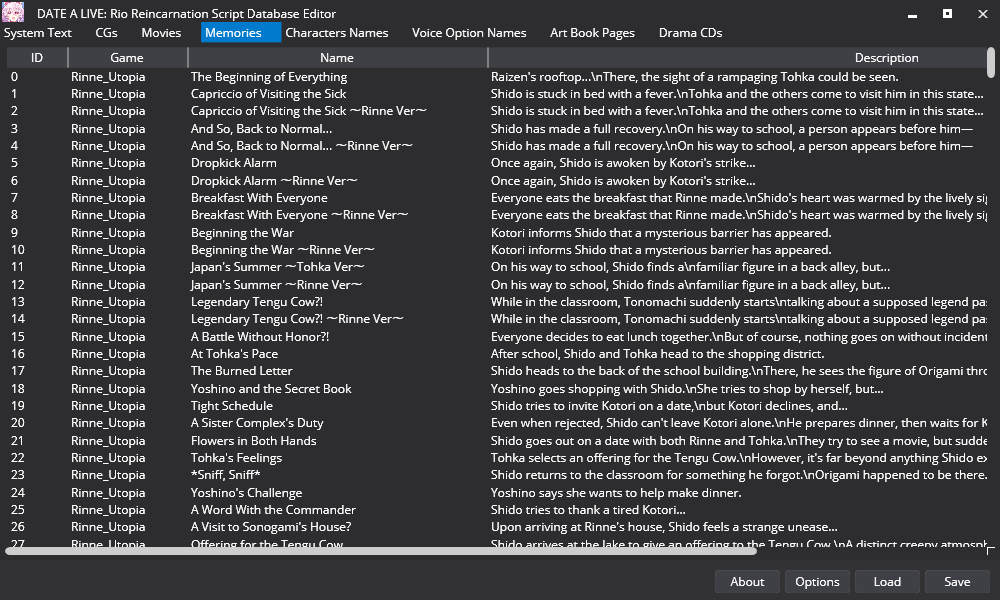Click description 'Yoshino says she wants to help'

tap(615, 492)
